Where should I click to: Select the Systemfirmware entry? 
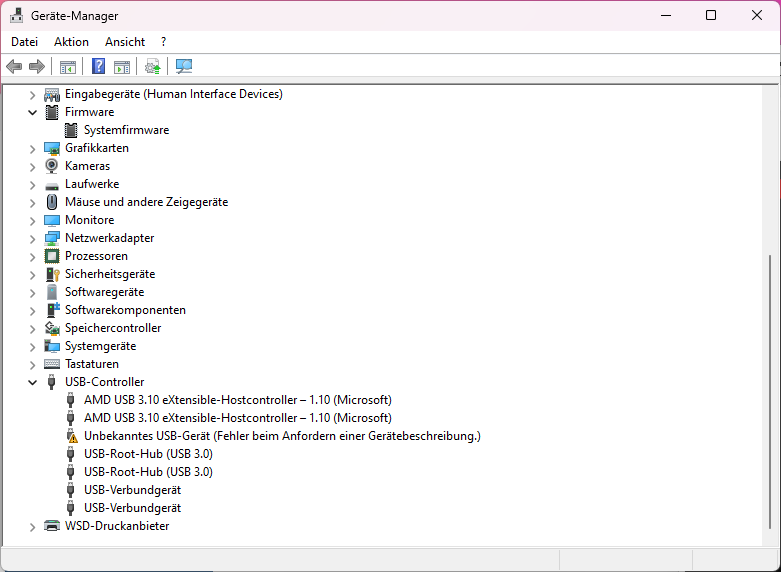pyautogui.click(x=127, y=130)
